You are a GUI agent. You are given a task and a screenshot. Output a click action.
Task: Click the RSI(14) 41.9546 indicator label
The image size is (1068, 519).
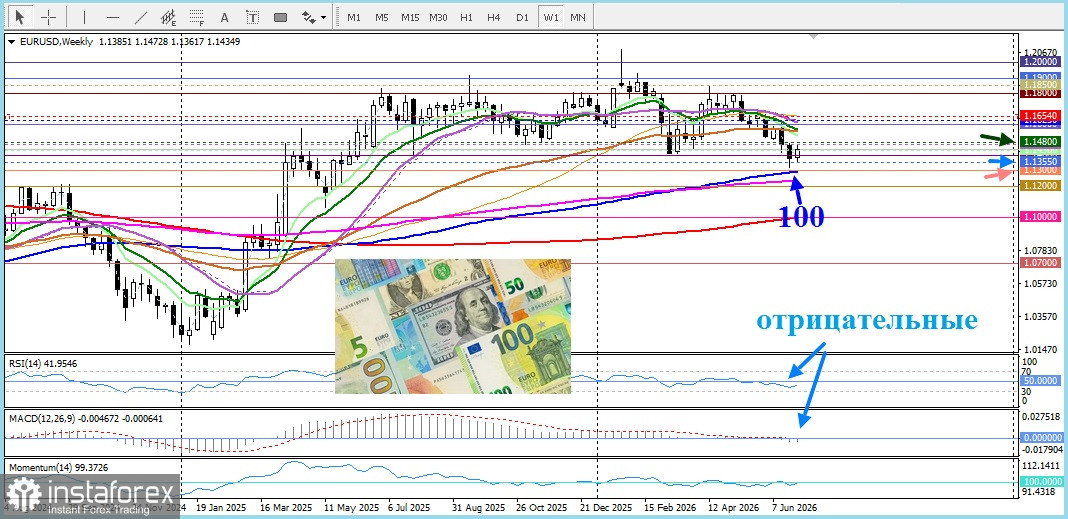point(43,364)
